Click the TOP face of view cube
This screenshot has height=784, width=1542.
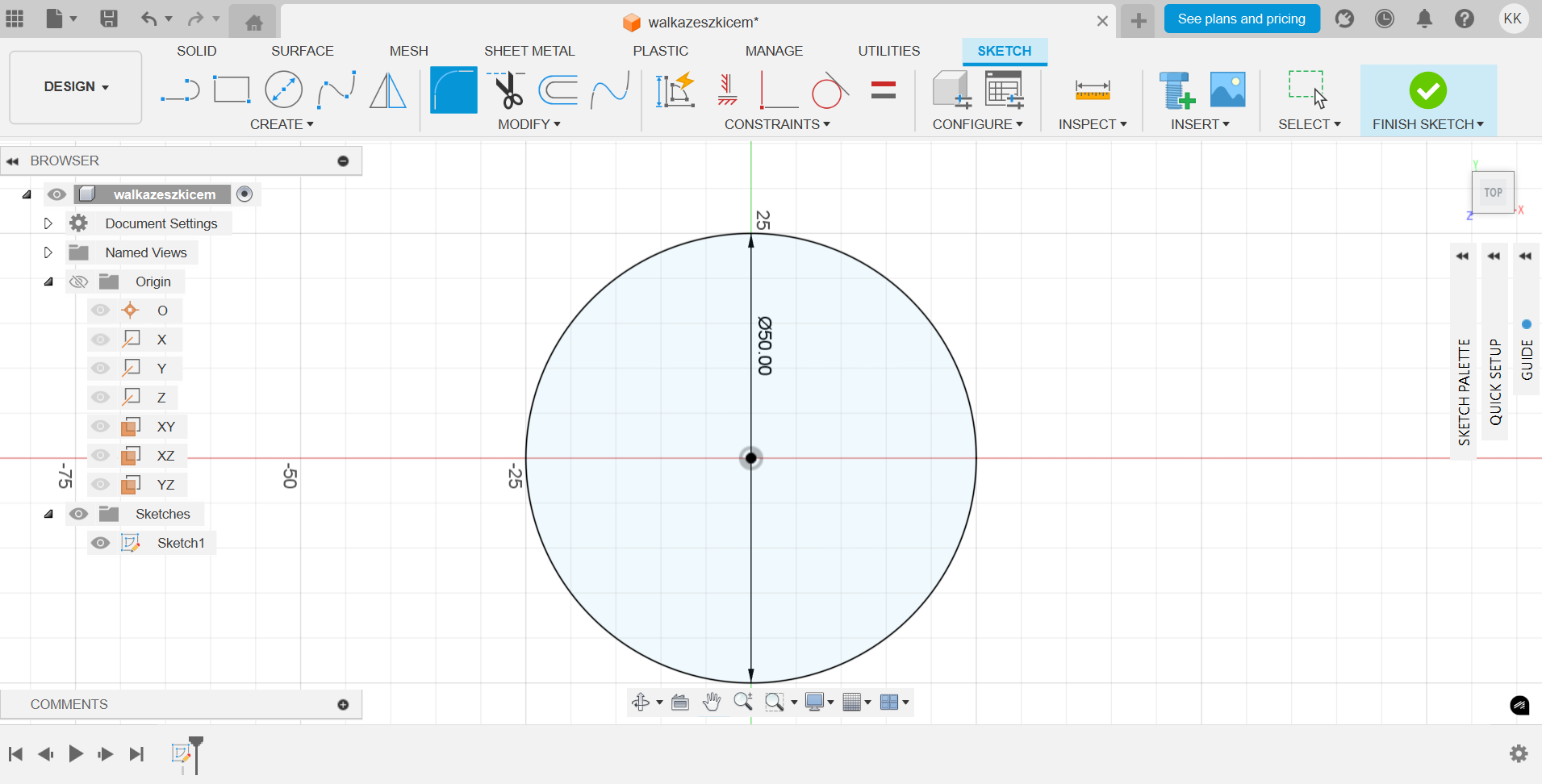click(x=1493, y=192)
